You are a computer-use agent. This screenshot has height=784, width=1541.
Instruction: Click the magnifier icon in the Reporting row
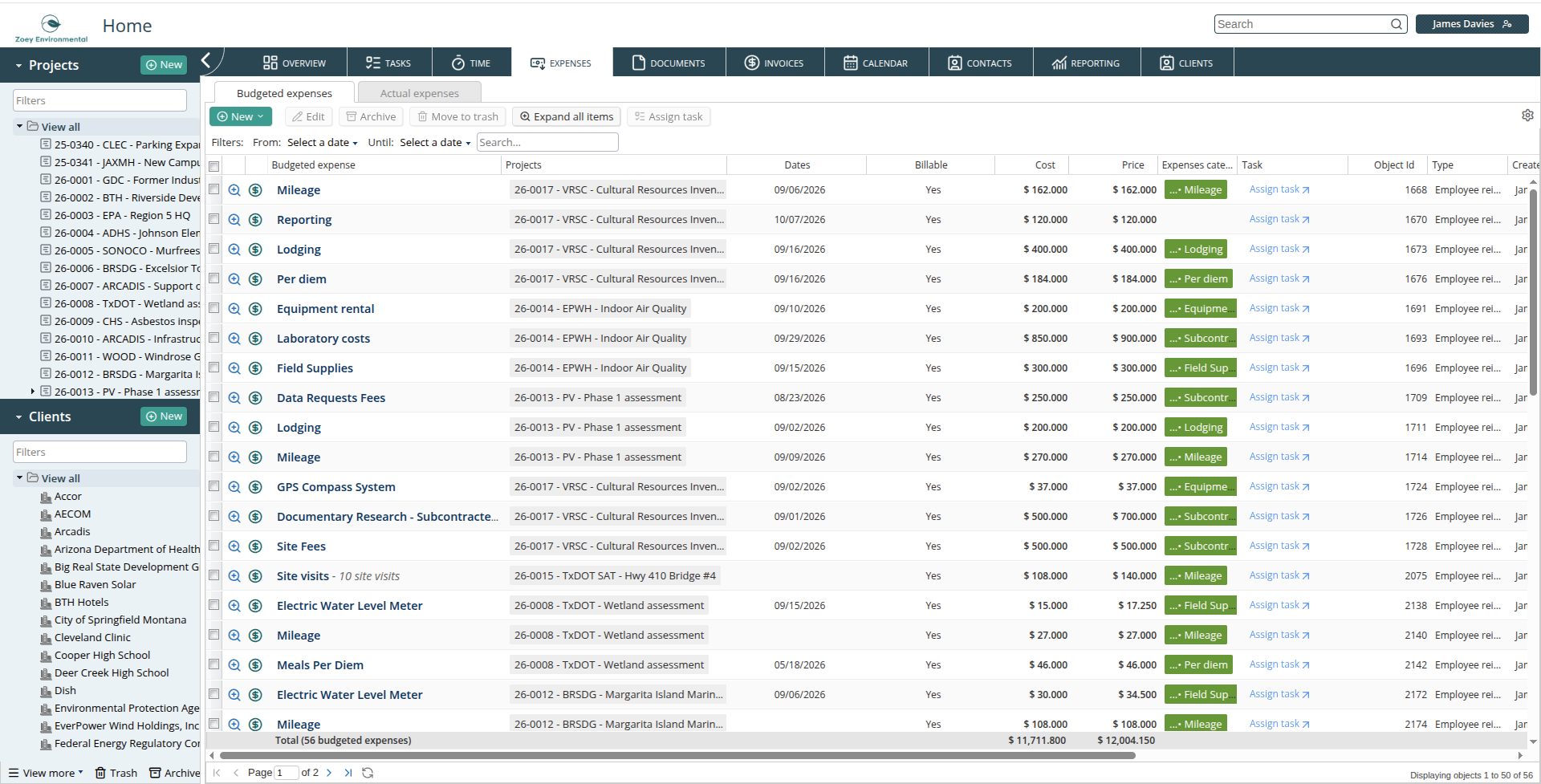(234, 220)
